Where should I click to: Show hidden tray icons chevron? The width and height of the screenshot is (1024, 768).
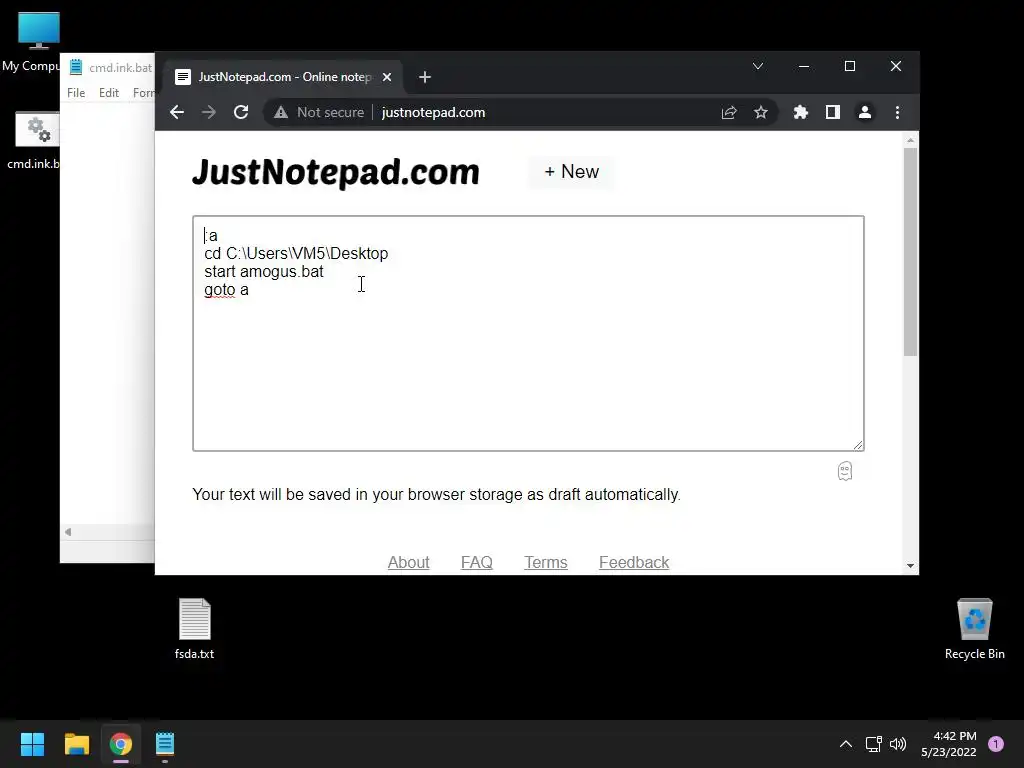846,744
